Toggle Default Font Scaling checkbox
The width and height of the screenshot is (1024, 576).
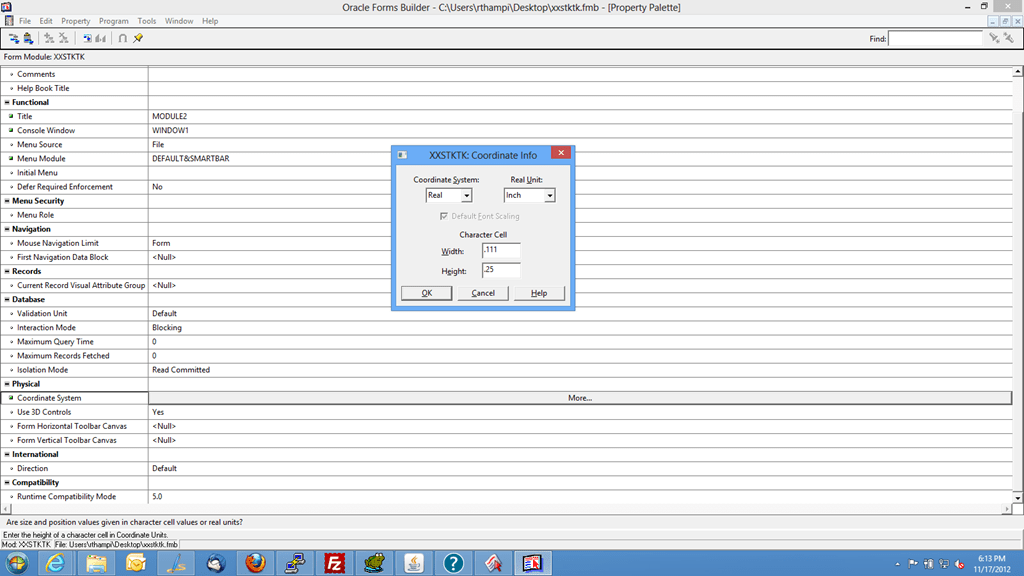(x=444, y=216)
